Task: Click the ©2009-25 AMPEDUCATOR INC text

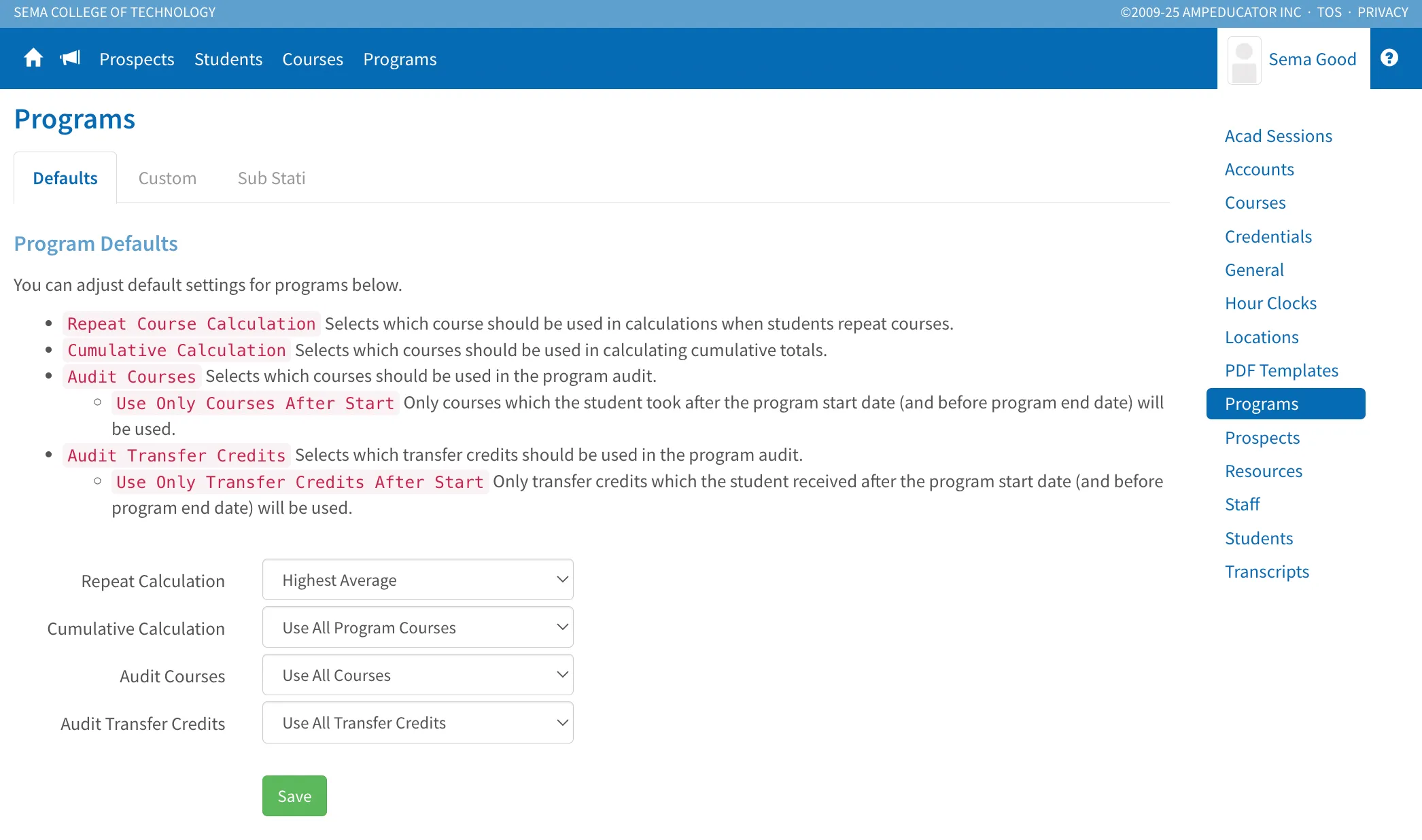Action: (1211, 12)
